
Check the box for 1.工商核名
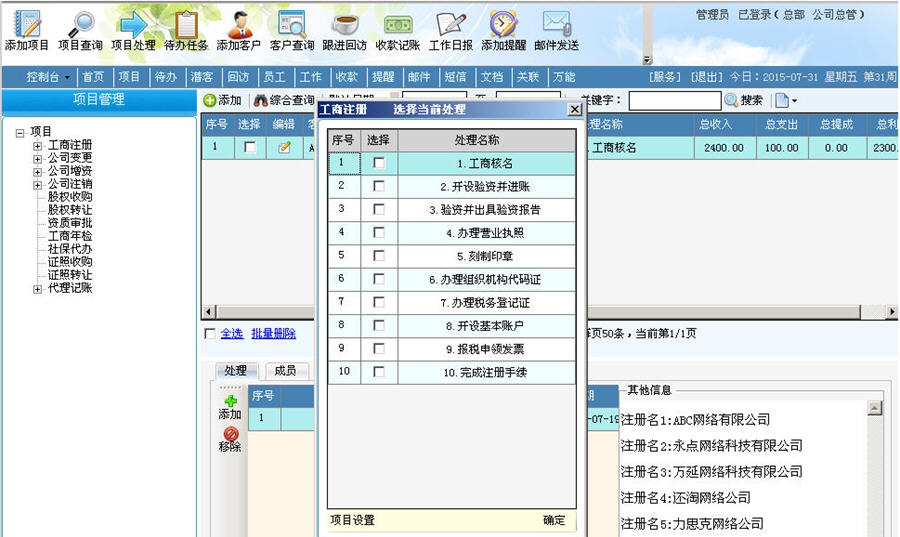379,163
